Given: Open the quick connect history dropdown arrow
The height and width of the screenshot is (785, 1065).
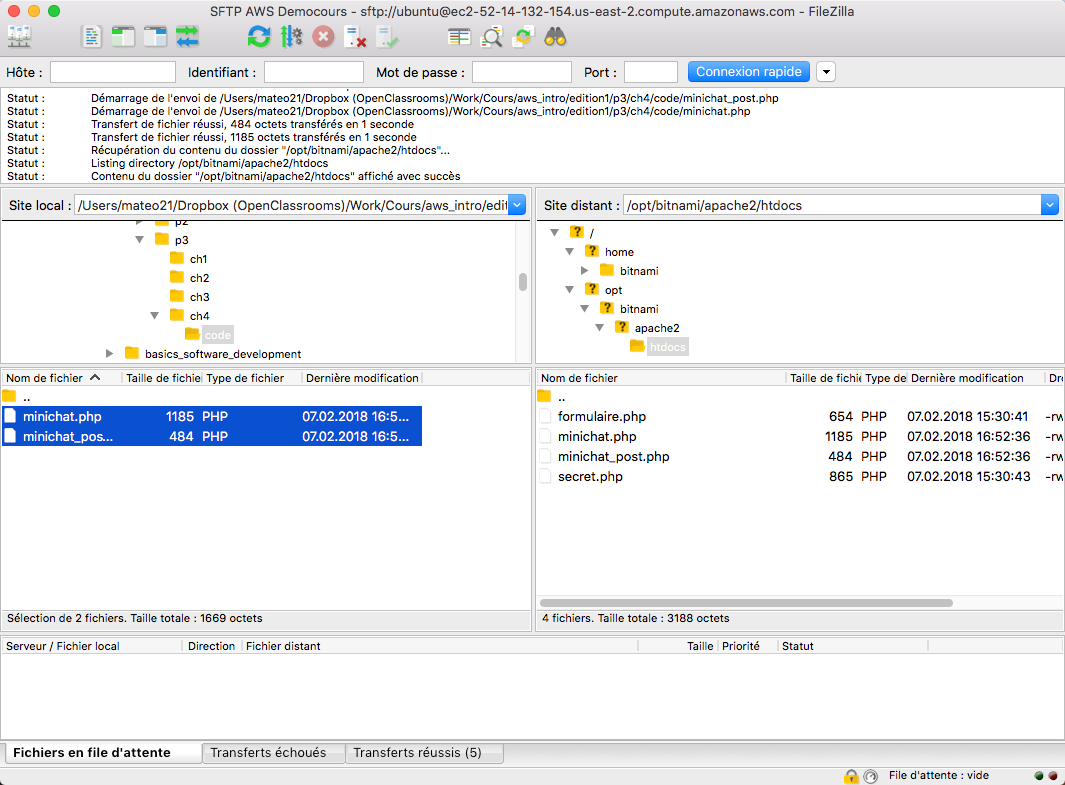Looking at the screenshot, I should [x=826, y=72].
